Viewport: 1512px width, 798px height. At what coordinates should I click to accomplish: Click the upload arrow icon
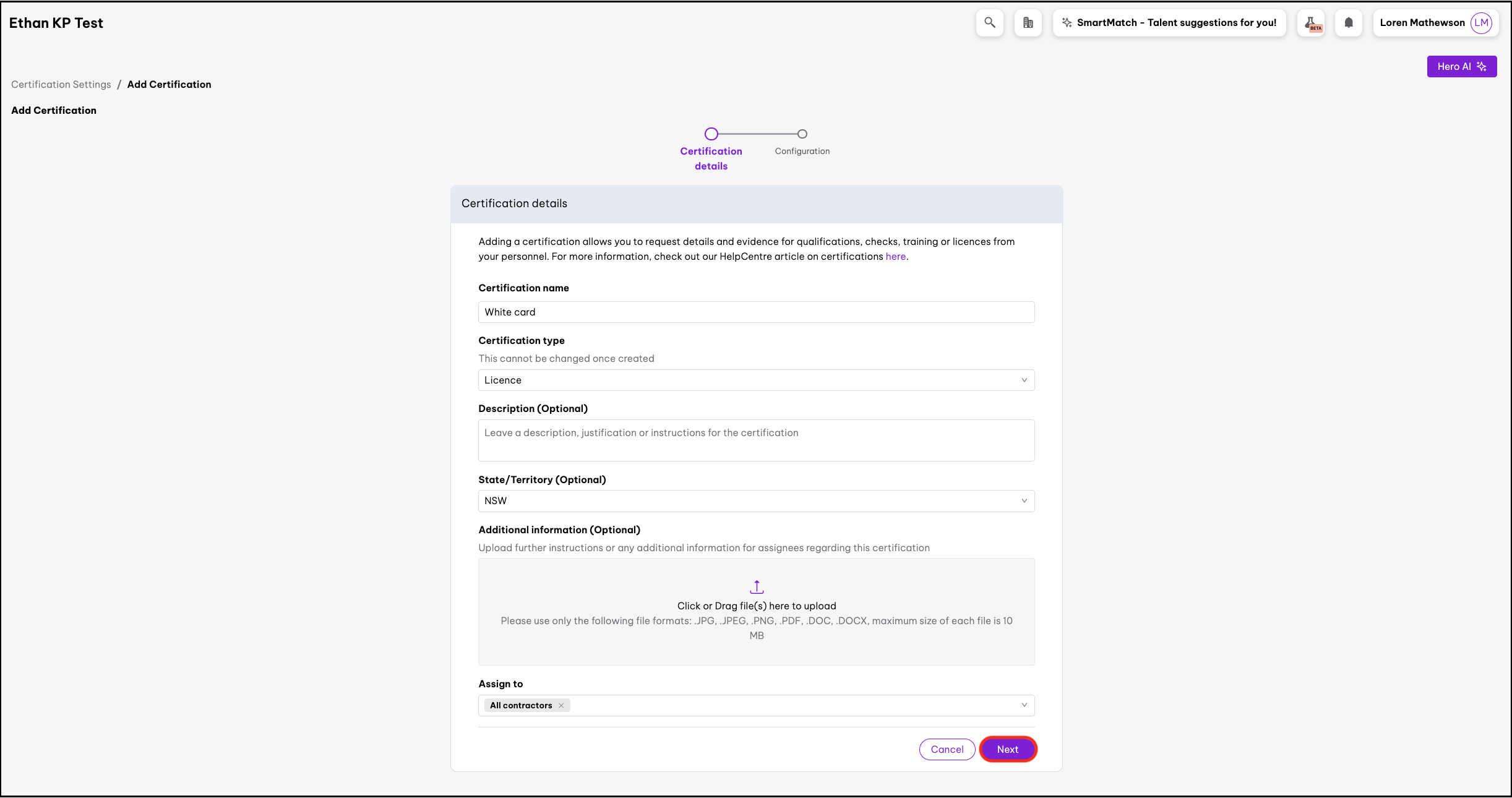(757, 586)
